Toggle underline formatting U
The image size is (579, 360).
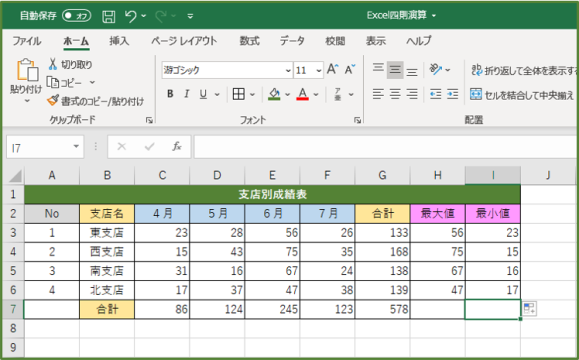(x=203, y=95)
